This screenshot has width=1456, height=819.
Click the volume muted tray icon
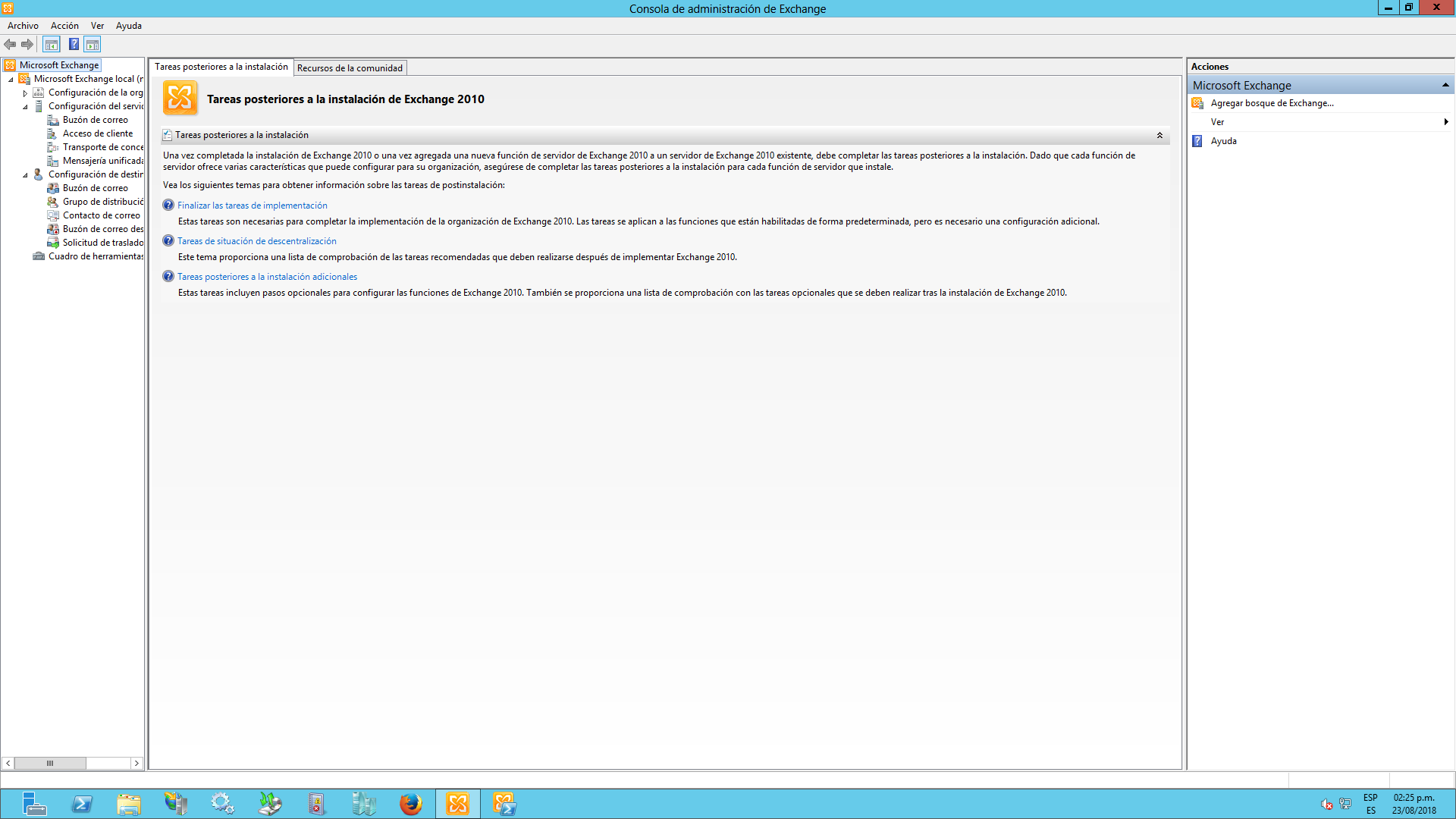click(x=1326, y=804)
